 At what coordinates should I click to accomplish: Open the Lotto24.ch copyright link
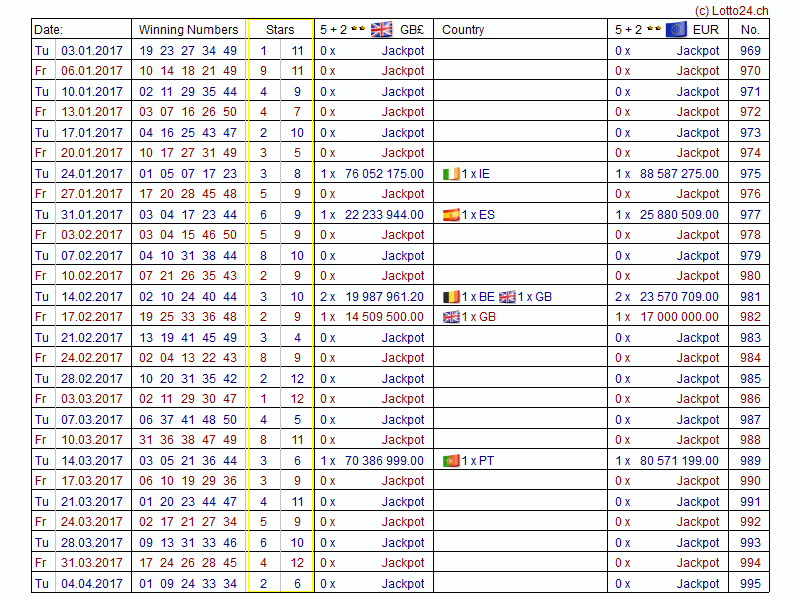[x=731, y=9]
